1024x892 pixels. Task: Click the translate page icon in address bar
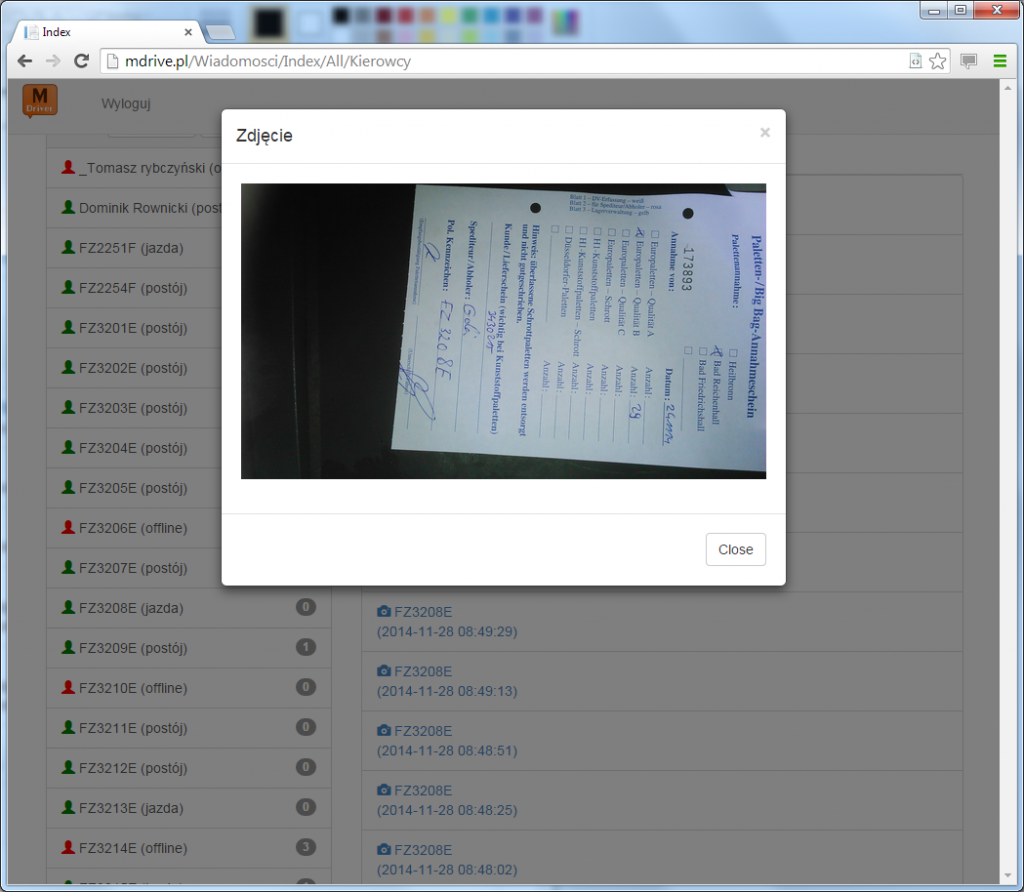916,61
